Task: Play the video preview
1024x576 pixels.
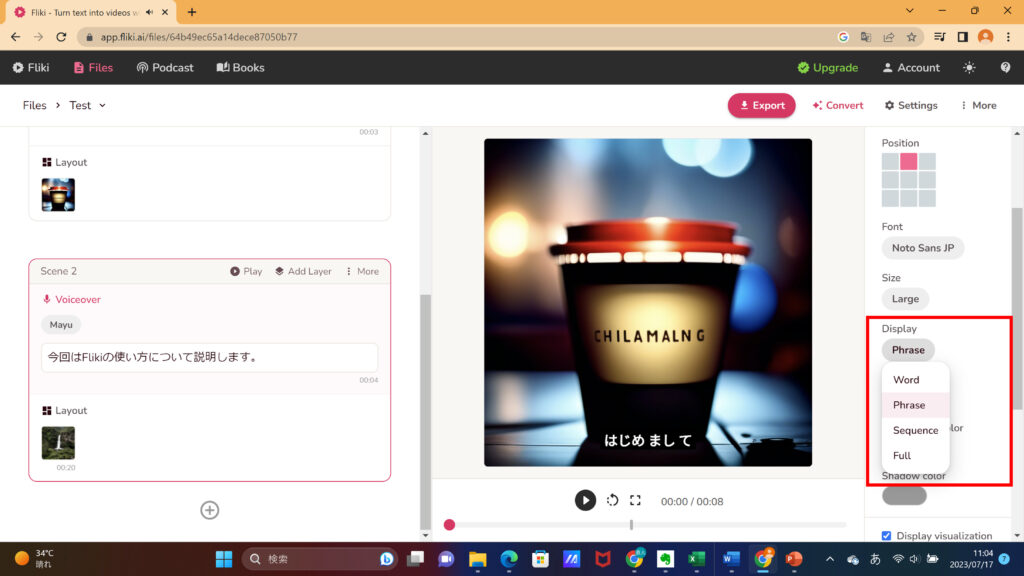Action: click(585, 500)
